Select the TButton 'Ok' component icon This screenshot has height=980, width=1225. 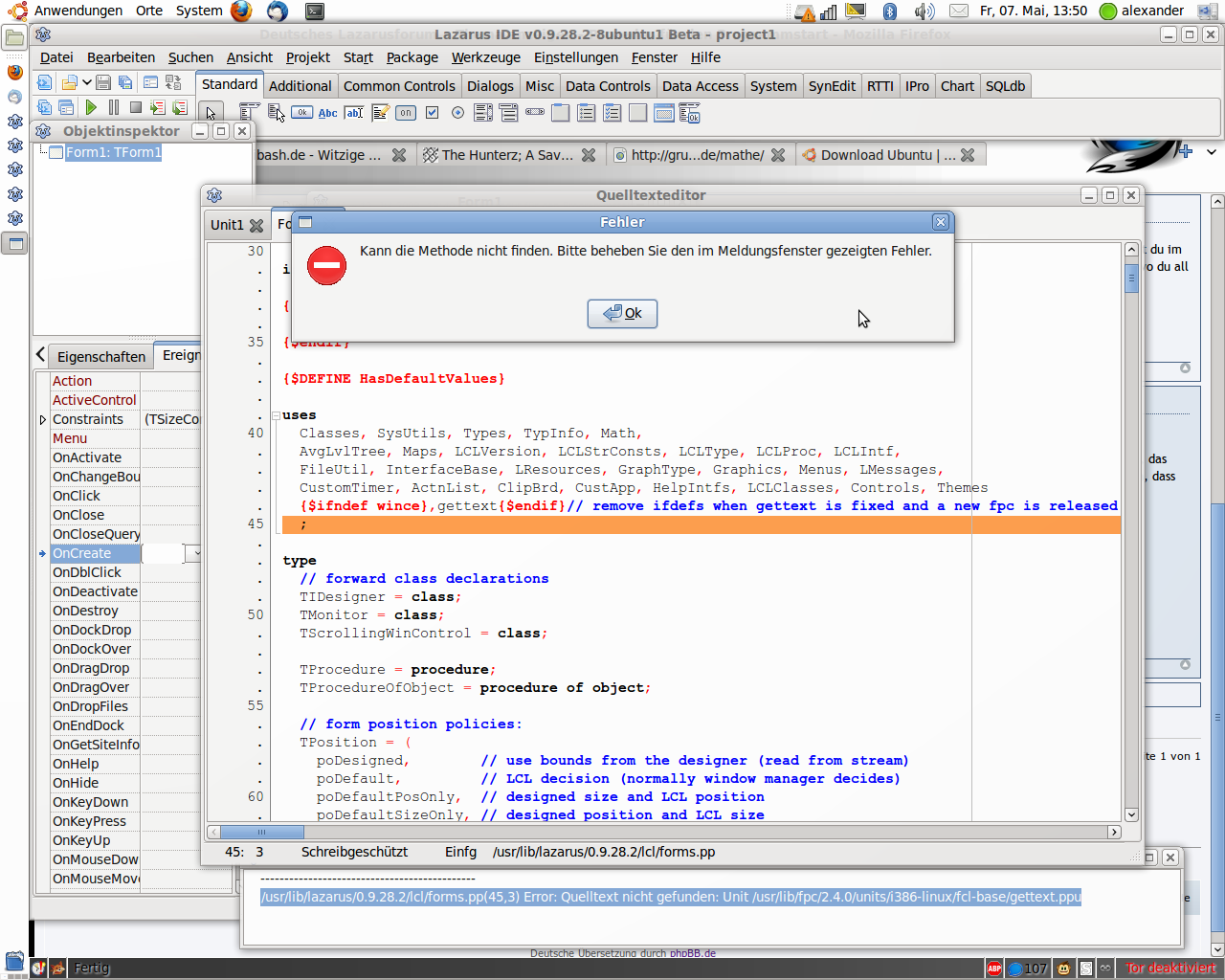point(301,113)
